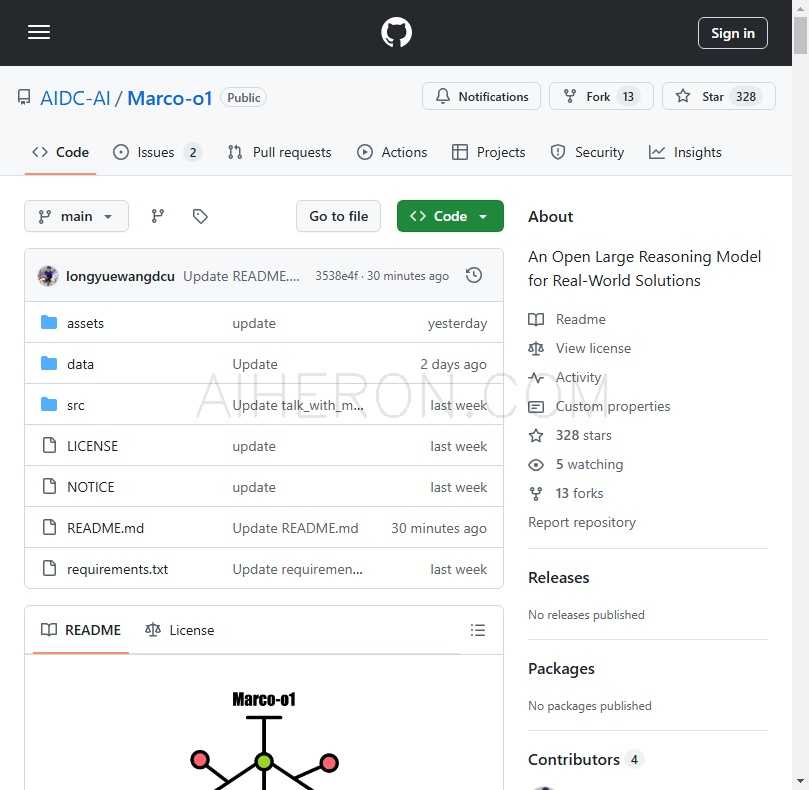This screenshot has height=790, width=809.
Task: Star the Marco-o1 repository
Action: pyautogui.click(x=718, y=96)
